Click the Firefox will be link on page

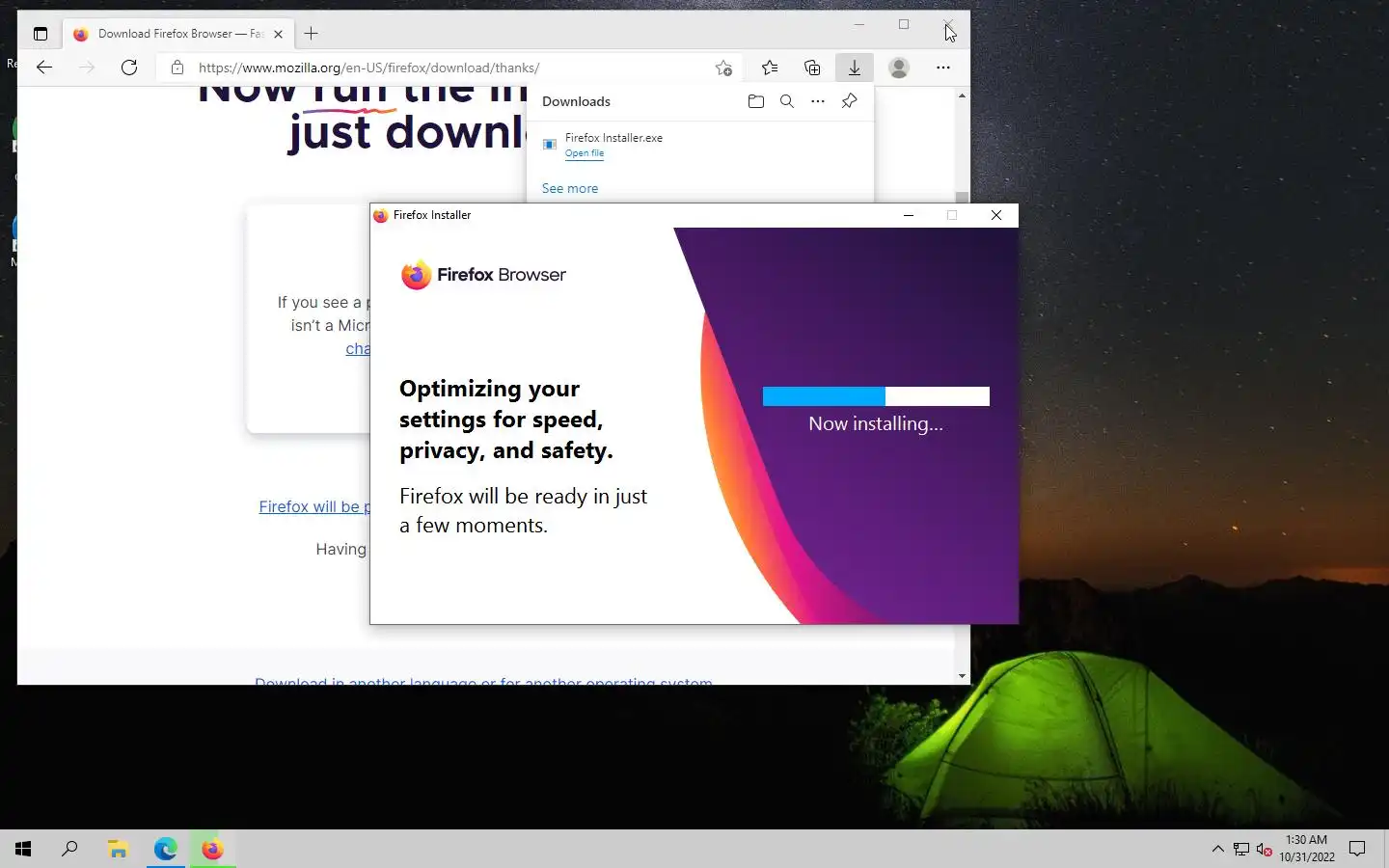coord(314,506)
